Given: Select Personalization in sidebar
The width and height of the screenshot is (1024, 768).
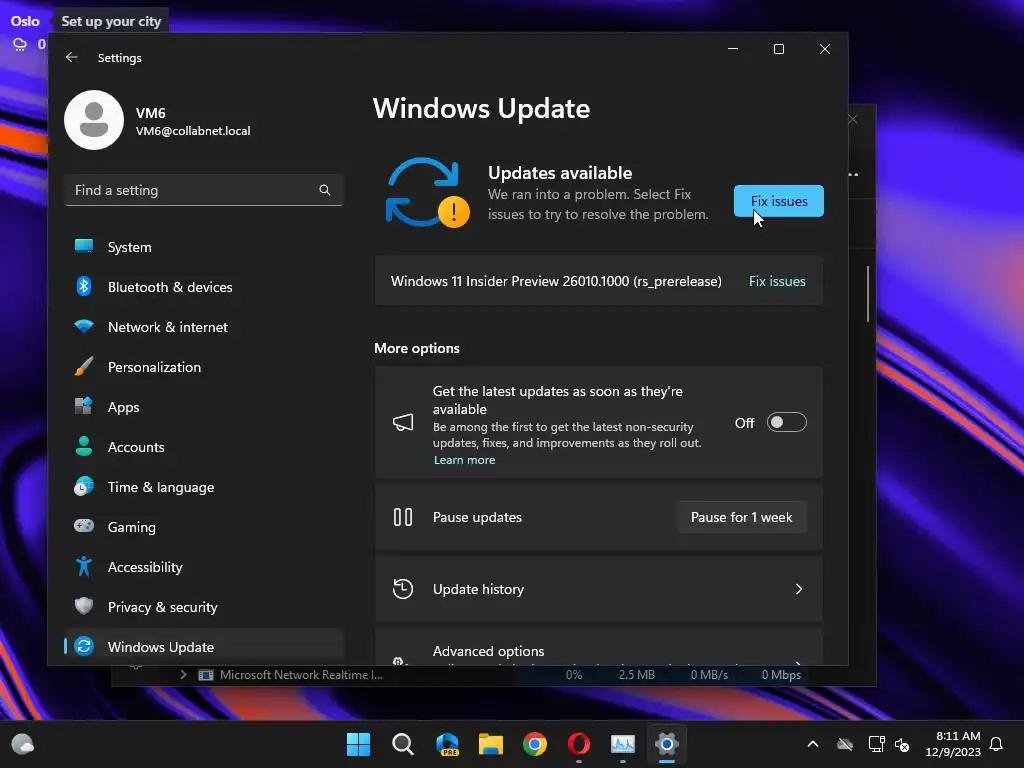Looking at the screenshot, I should (x=204, y=367).
